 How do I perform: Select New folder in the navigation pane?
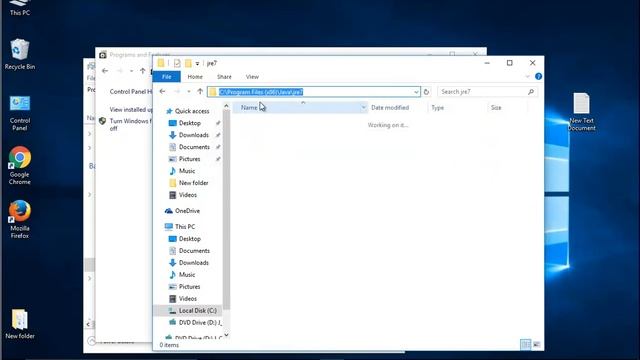(193, 183)
